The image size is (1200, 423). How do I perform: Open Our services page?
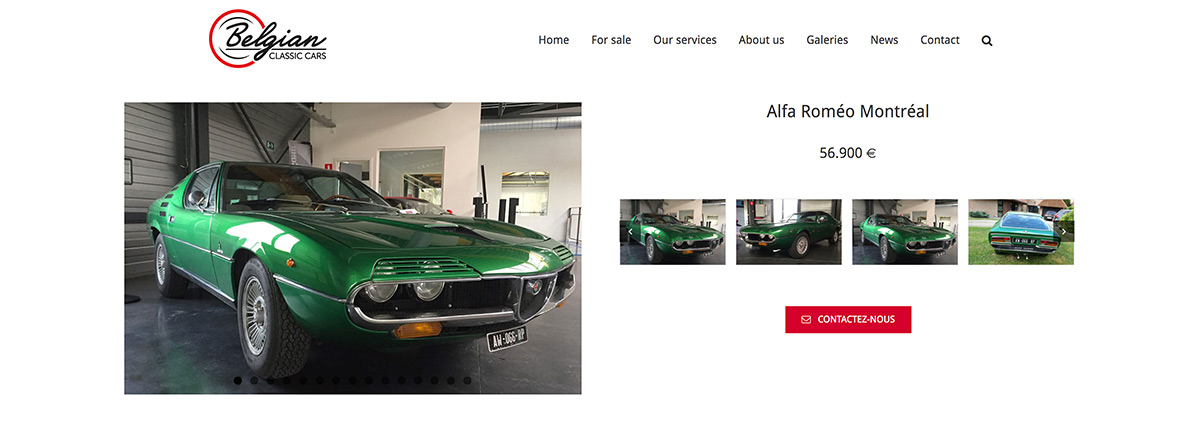(x=685, y=40)
